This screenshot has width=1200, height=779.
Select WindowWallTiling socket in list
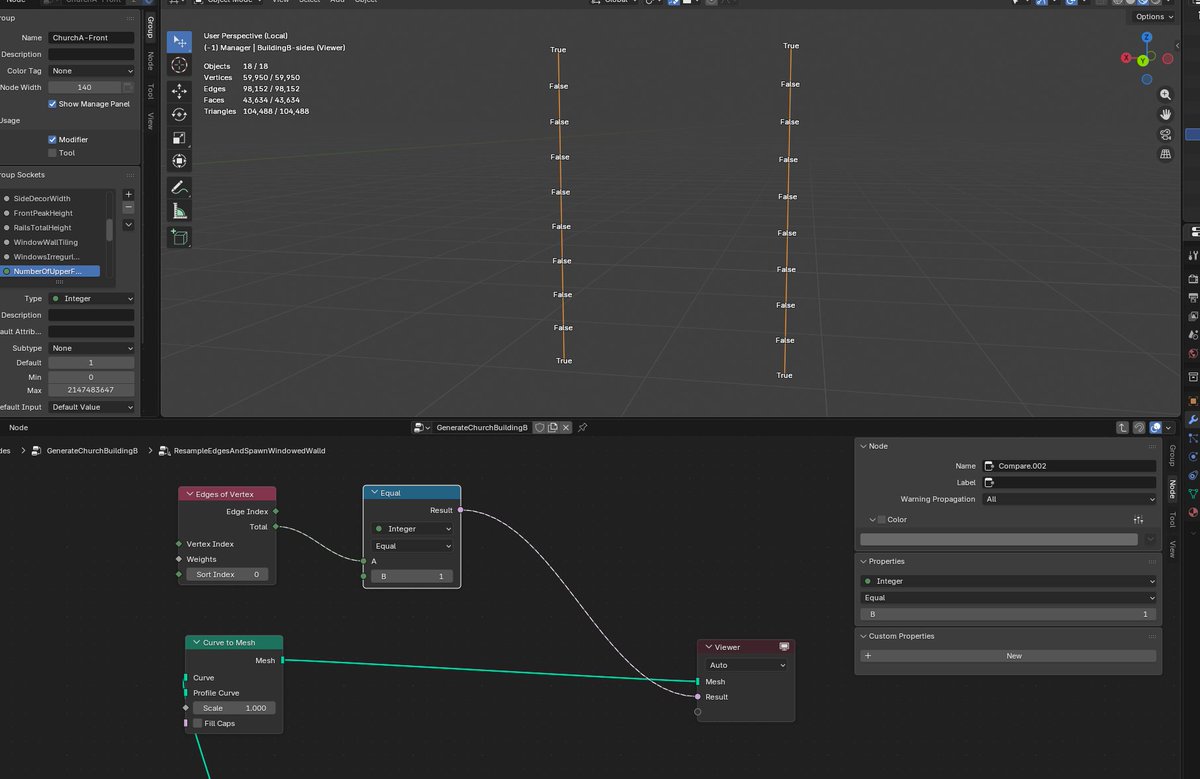[46, 242]
